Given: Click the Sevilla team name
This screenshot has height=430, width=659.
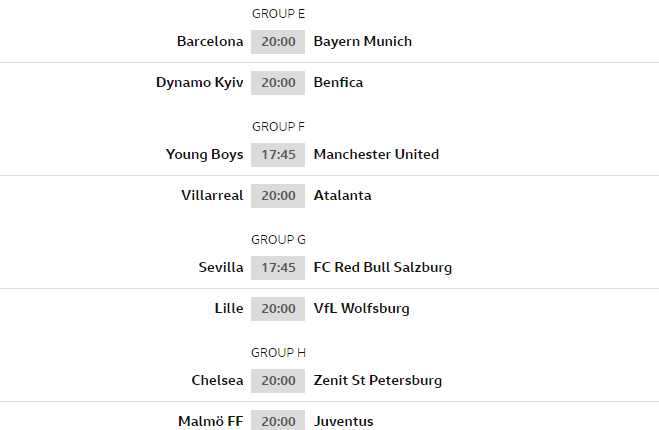Looking at the screenshot, I should point(221,267).
